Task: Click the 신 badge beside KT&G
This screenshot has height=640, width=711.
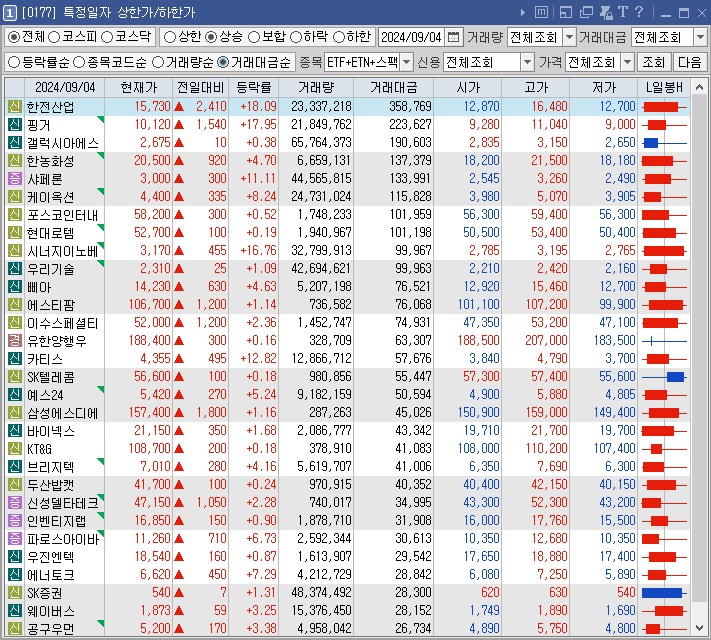Action: coord(15,449)
